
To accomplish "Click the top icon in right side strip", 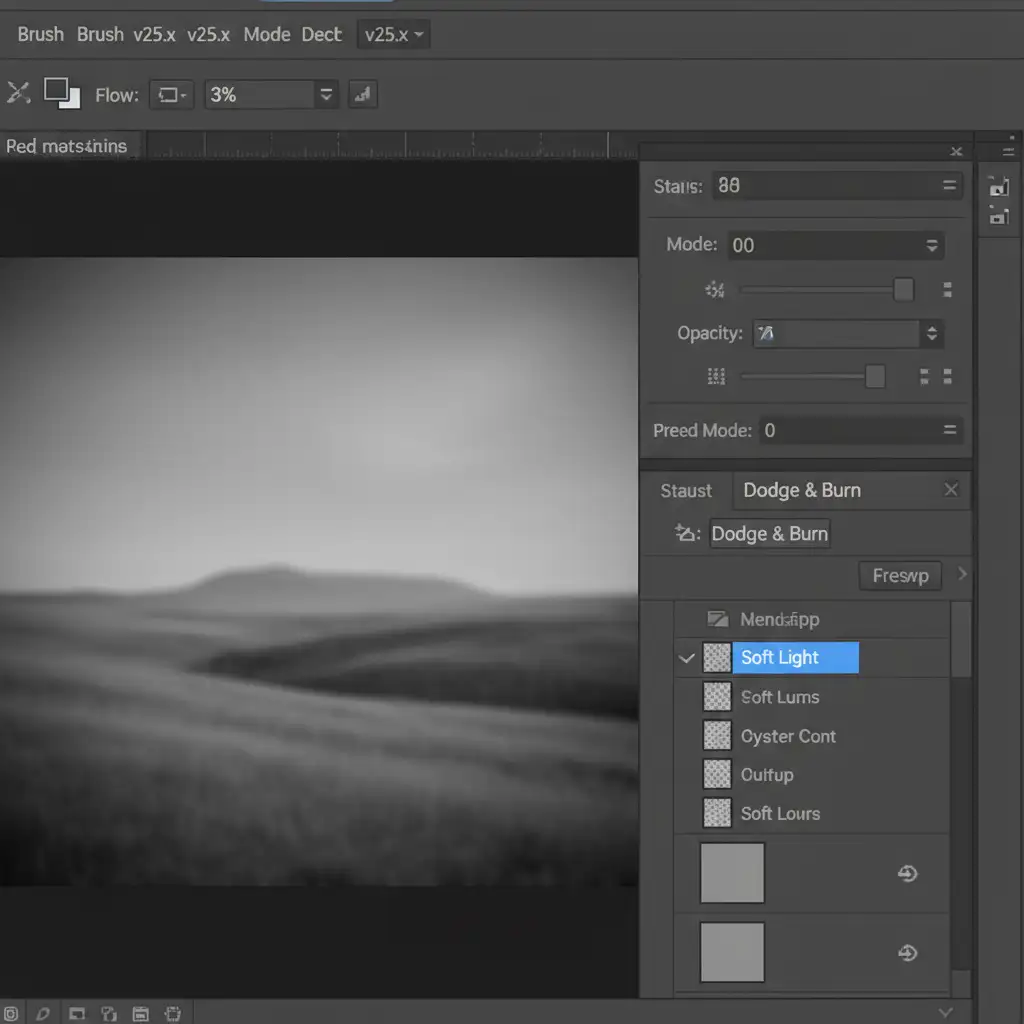I will click(x=997, y=186).
